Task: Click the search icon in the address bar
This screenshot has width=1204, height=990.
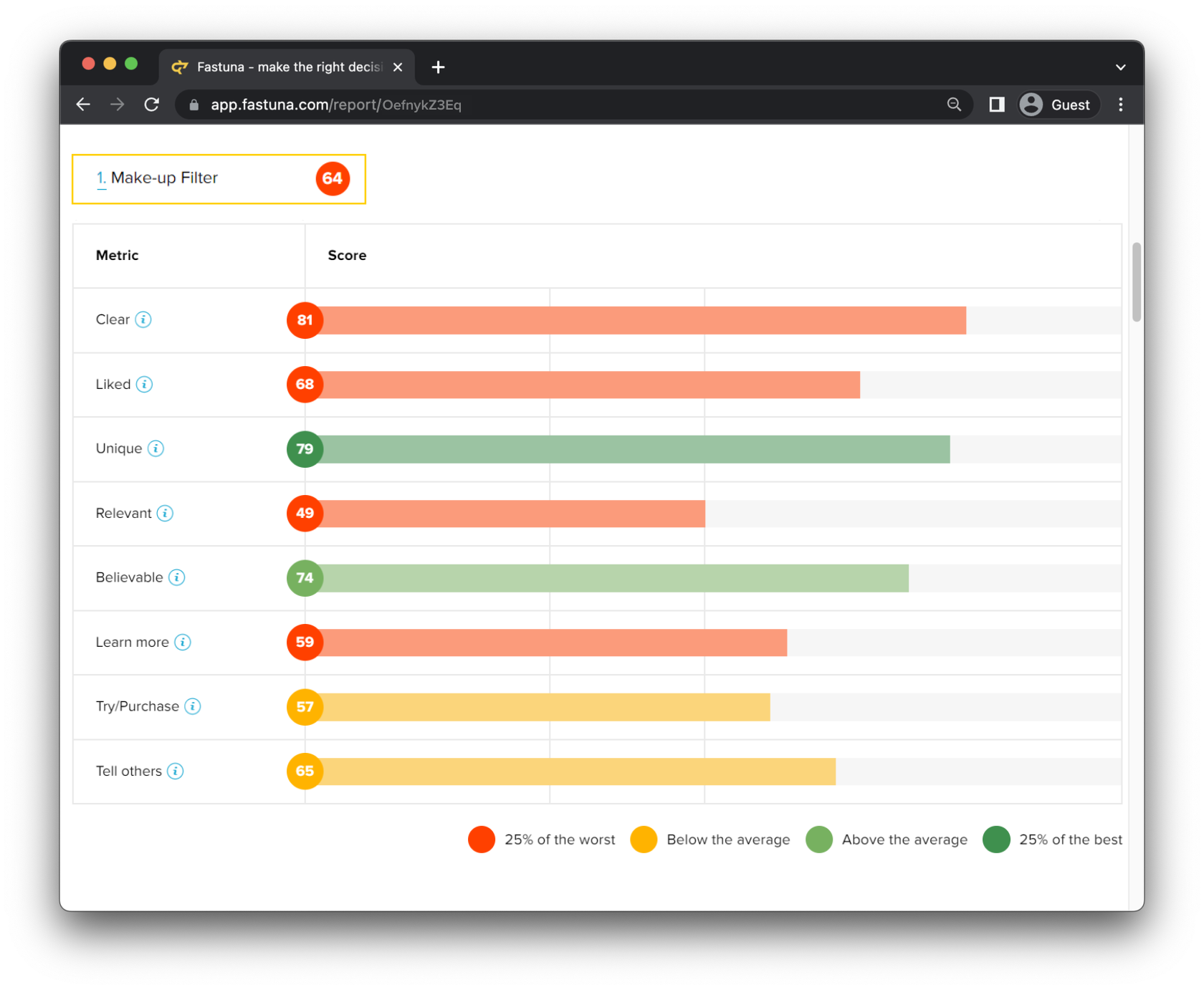Action: (954, 104)
